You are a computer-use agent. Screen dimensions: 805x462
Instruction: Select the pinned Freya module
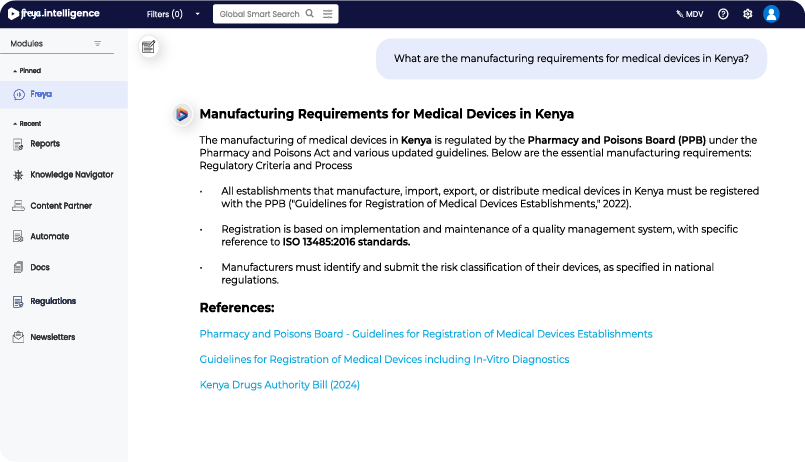tap(40, 94)
